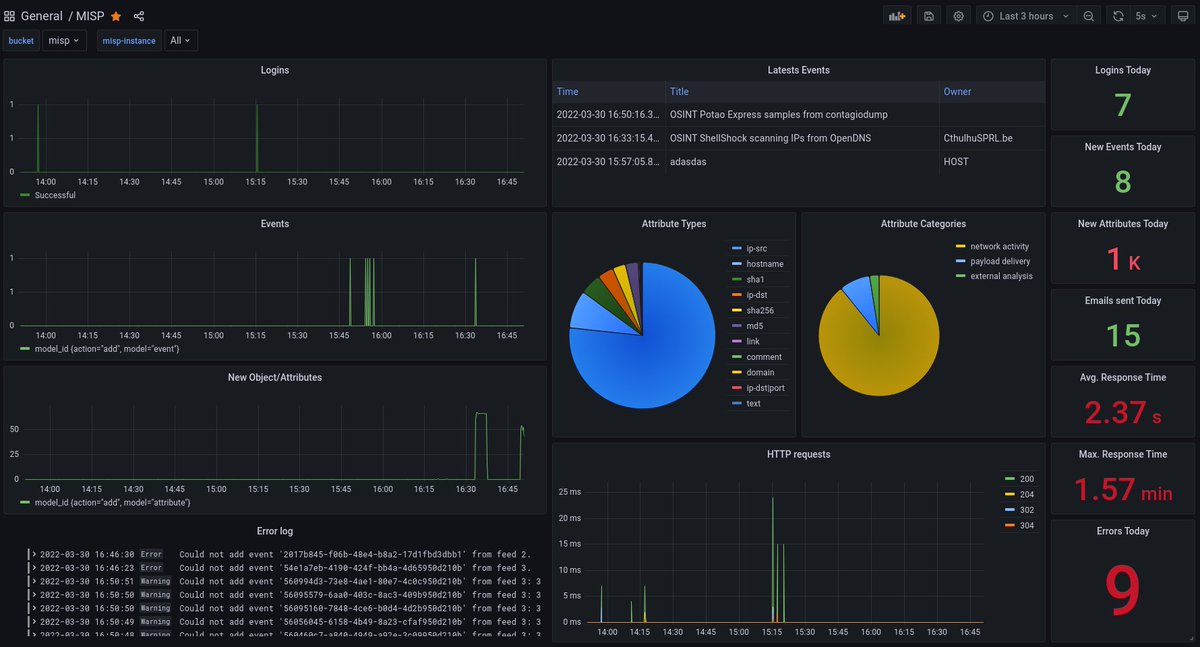This screenshot has height=647, width=1200.
Task: Toggle the model="attribute" legend series
Action: point(113,502)
